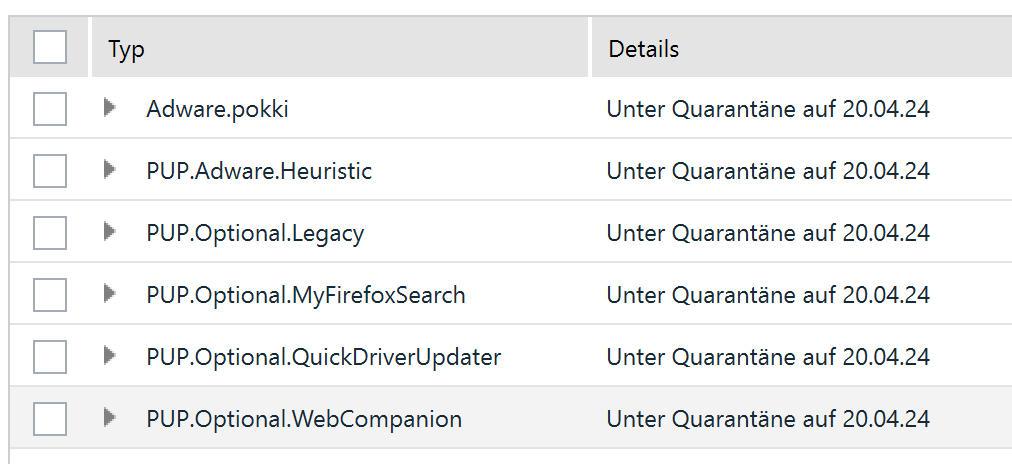1012x464 pixels.
Task: Mark the PUP.Optional.MyFirefoxSearch checkbox
Action: pyautogui.click(x=50, y=295)
